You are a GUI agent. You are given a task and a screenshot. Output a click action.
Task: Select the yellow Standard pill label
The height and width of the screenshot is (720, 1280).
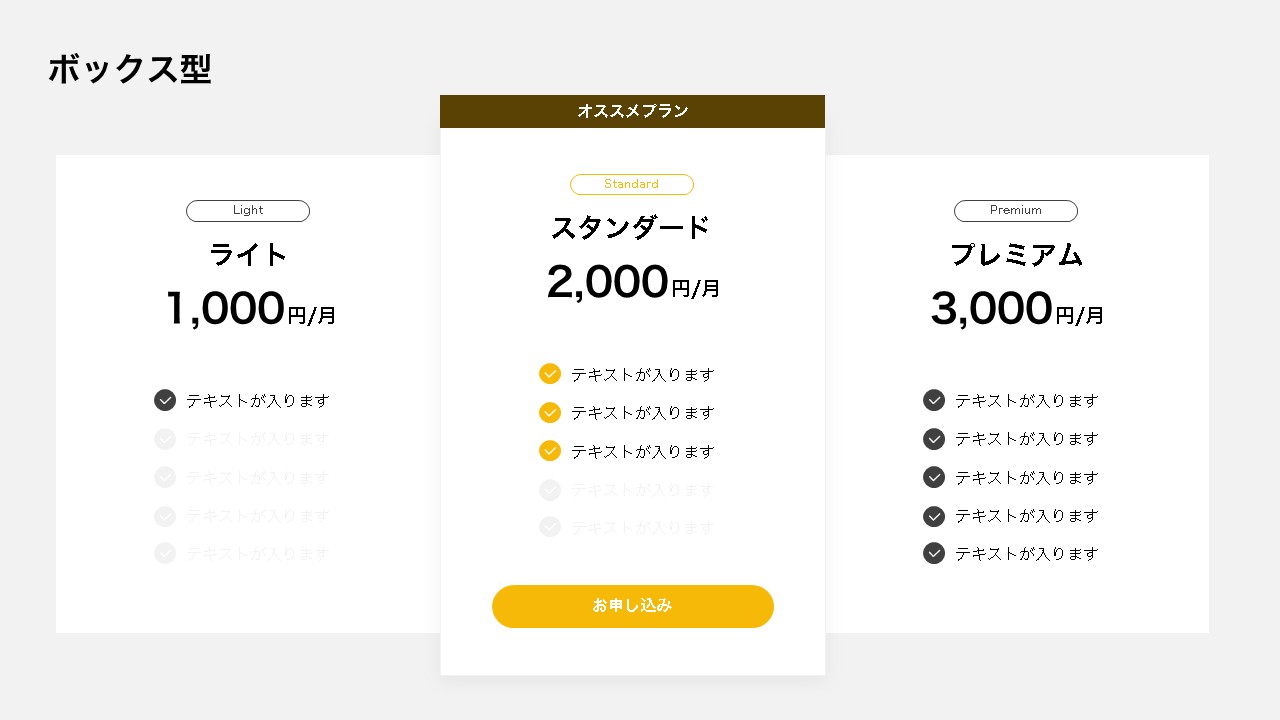632,184
